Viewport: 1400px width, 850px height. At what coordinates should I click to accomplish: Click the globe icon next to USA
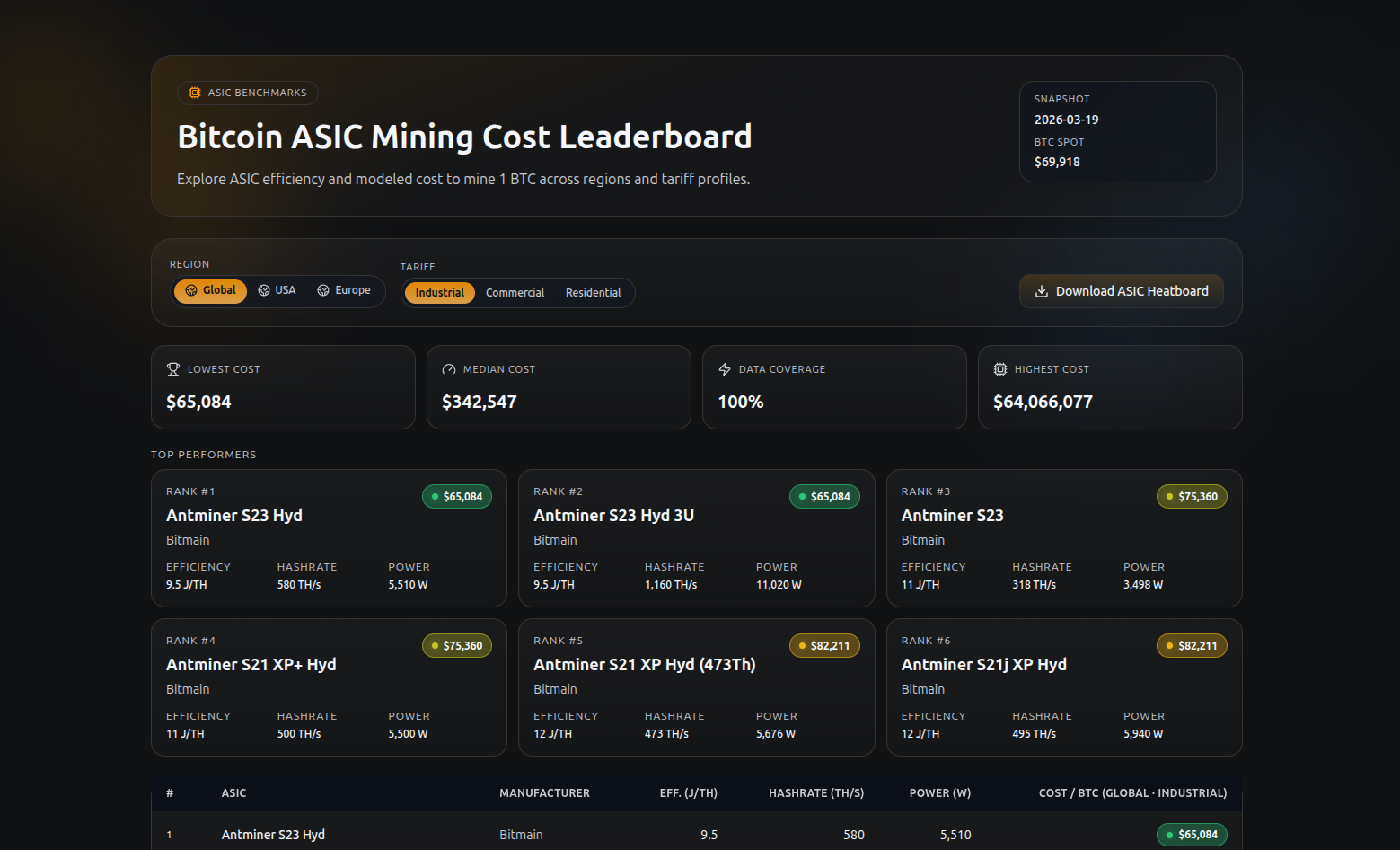pos(262,289)
